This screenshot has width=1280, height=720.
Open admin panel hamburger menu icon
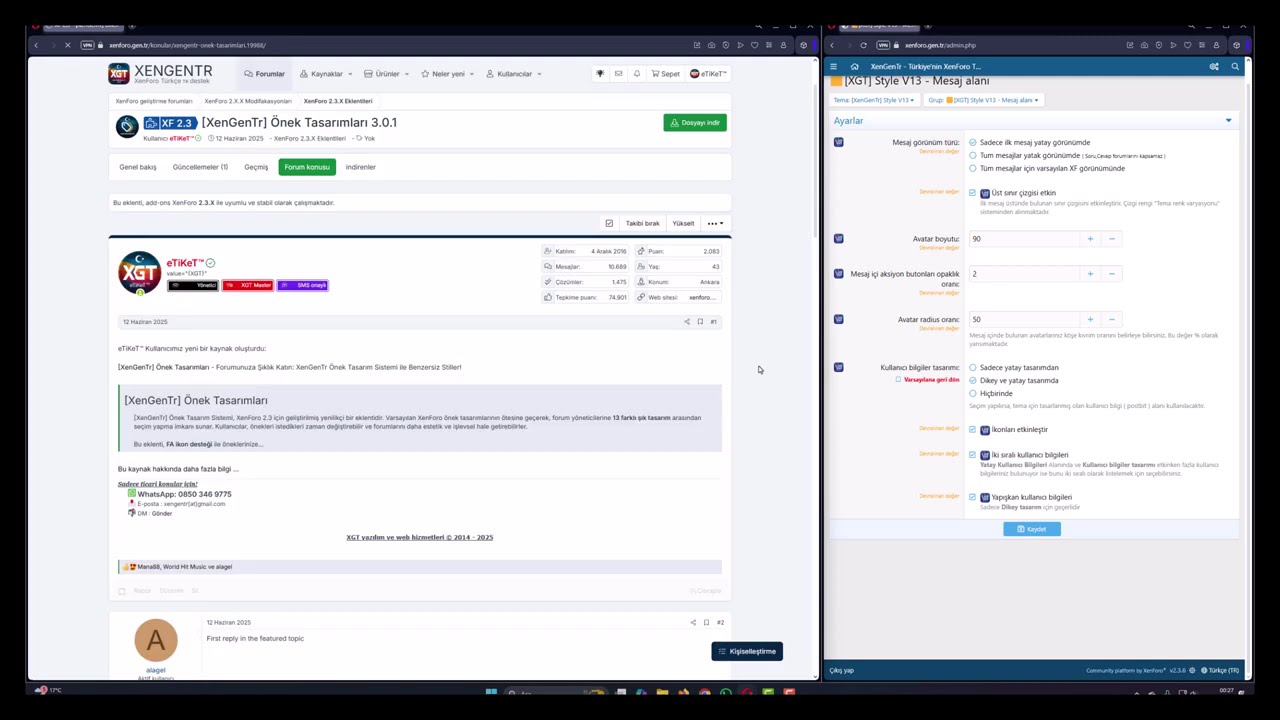pyautogui.click(x=833, y=66)
